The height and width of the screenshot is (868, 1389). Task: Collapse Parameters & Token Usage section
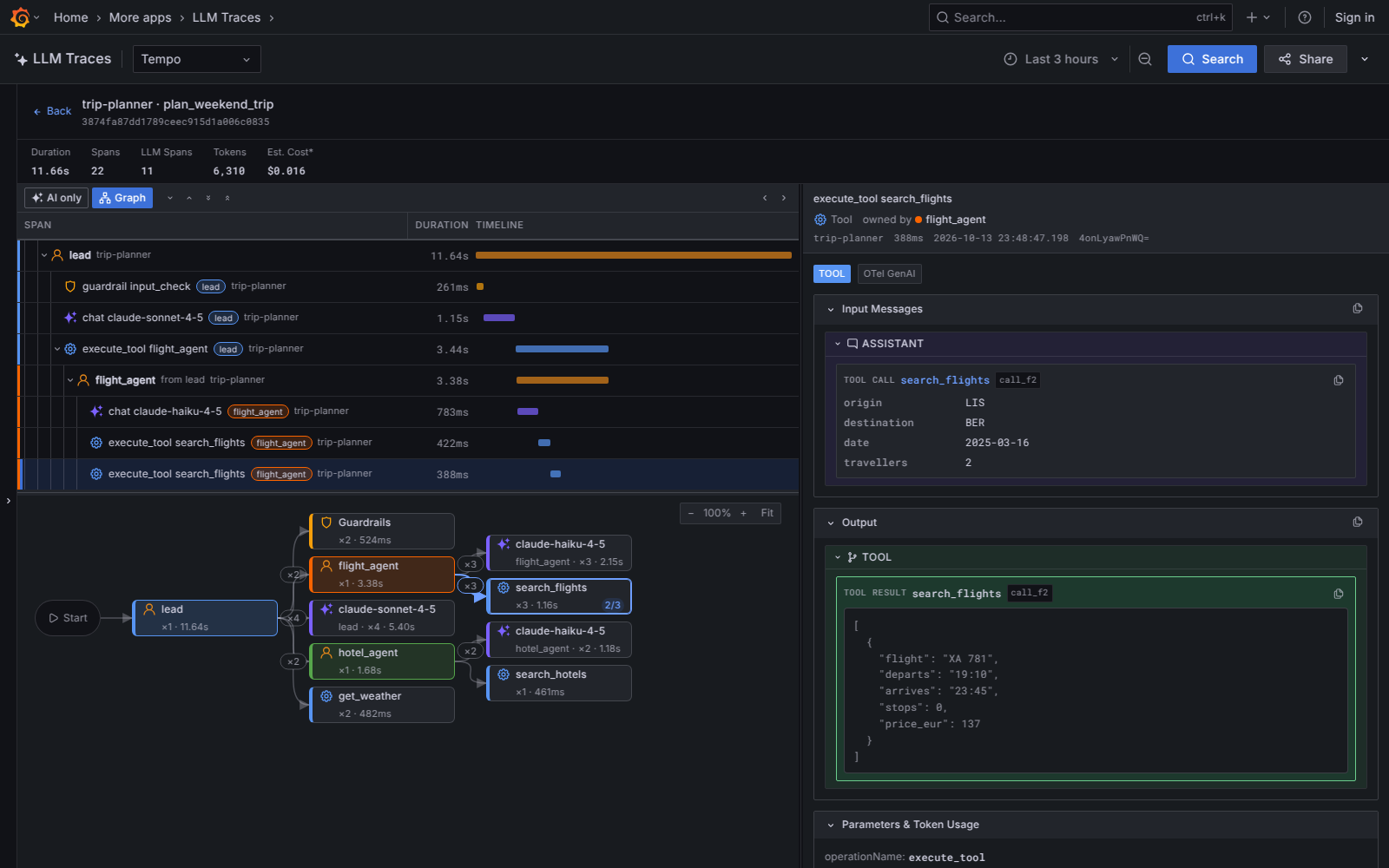click(831, 825)
